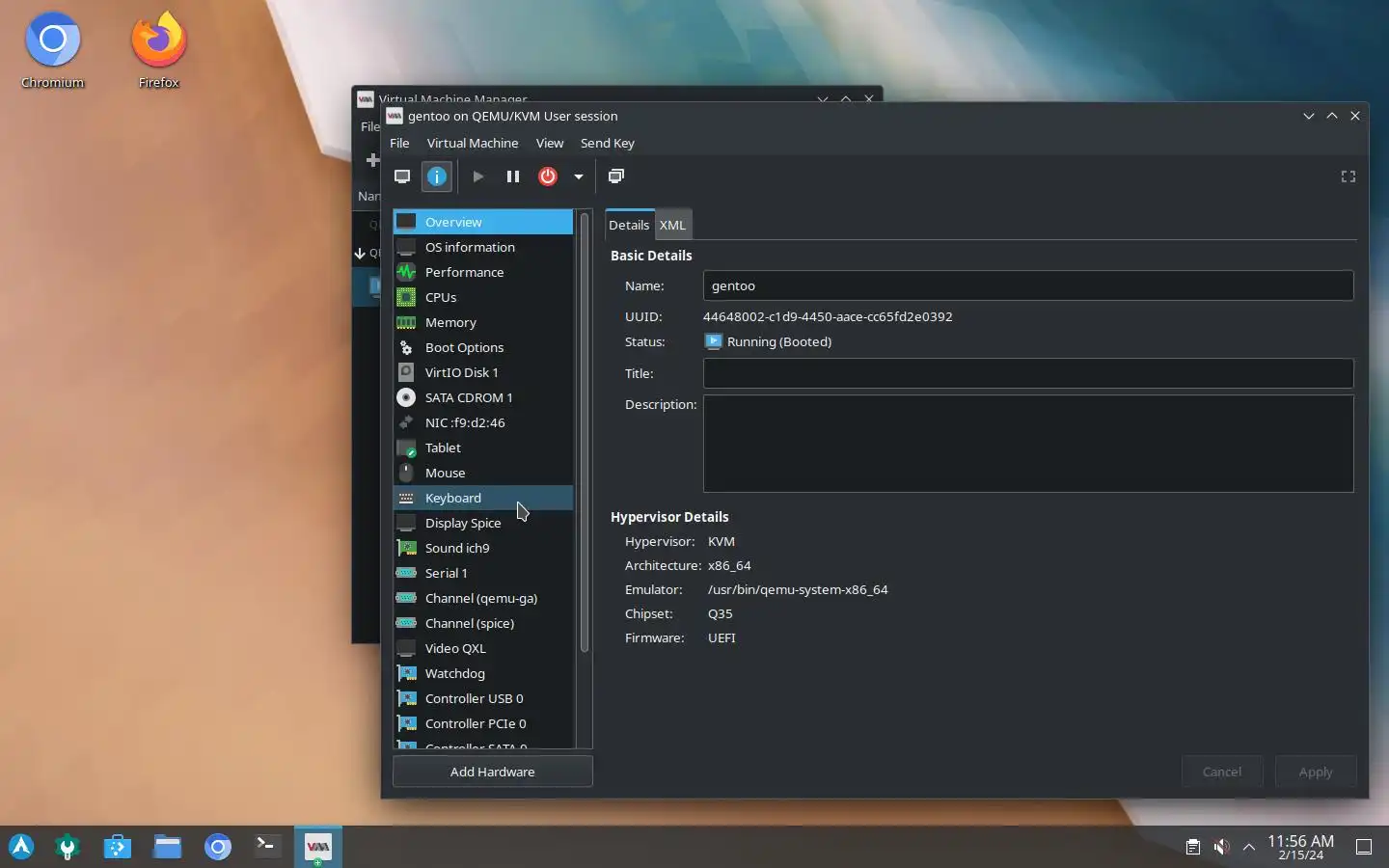Show the graphical console view
1389x868 pixels.
[402, 176]
